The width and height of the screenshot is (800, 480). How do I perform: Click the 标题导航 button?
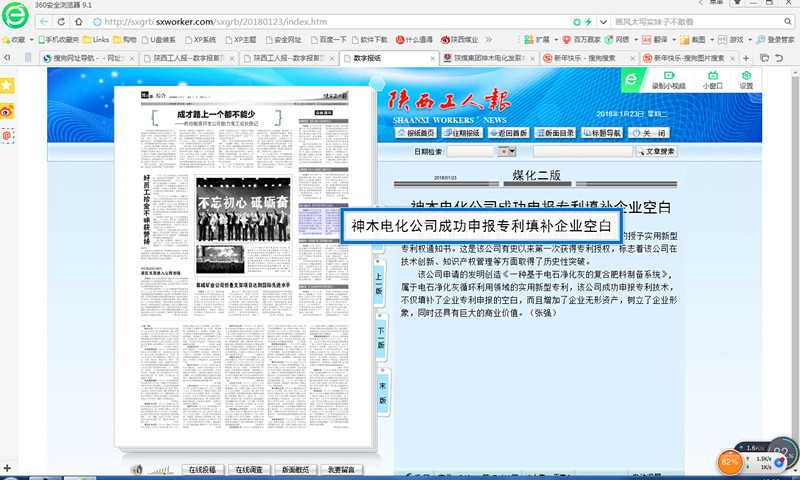point(602,133)
